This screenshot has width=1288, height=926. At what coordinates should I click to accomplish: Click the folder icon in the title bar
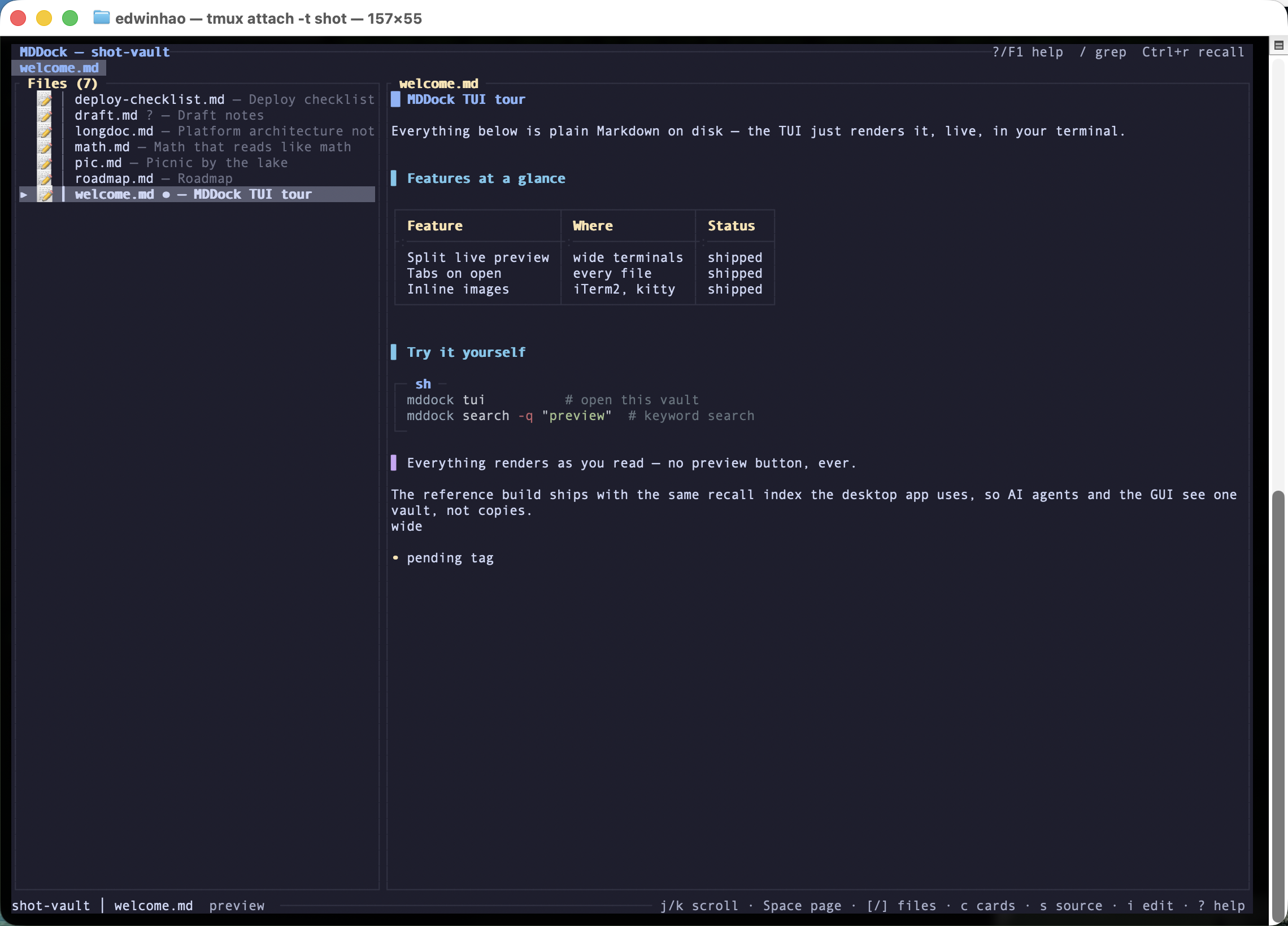101,18
